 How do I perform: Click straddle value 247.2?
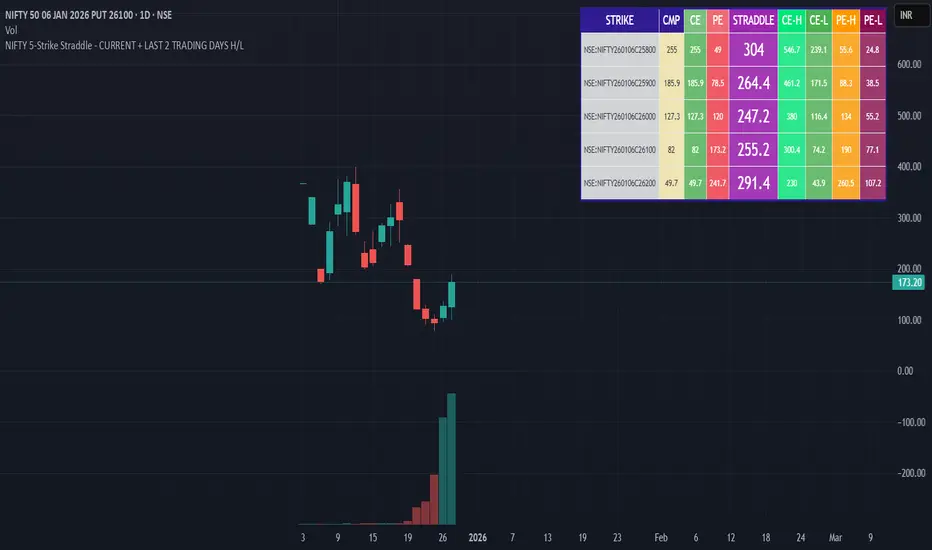point(753,116)
